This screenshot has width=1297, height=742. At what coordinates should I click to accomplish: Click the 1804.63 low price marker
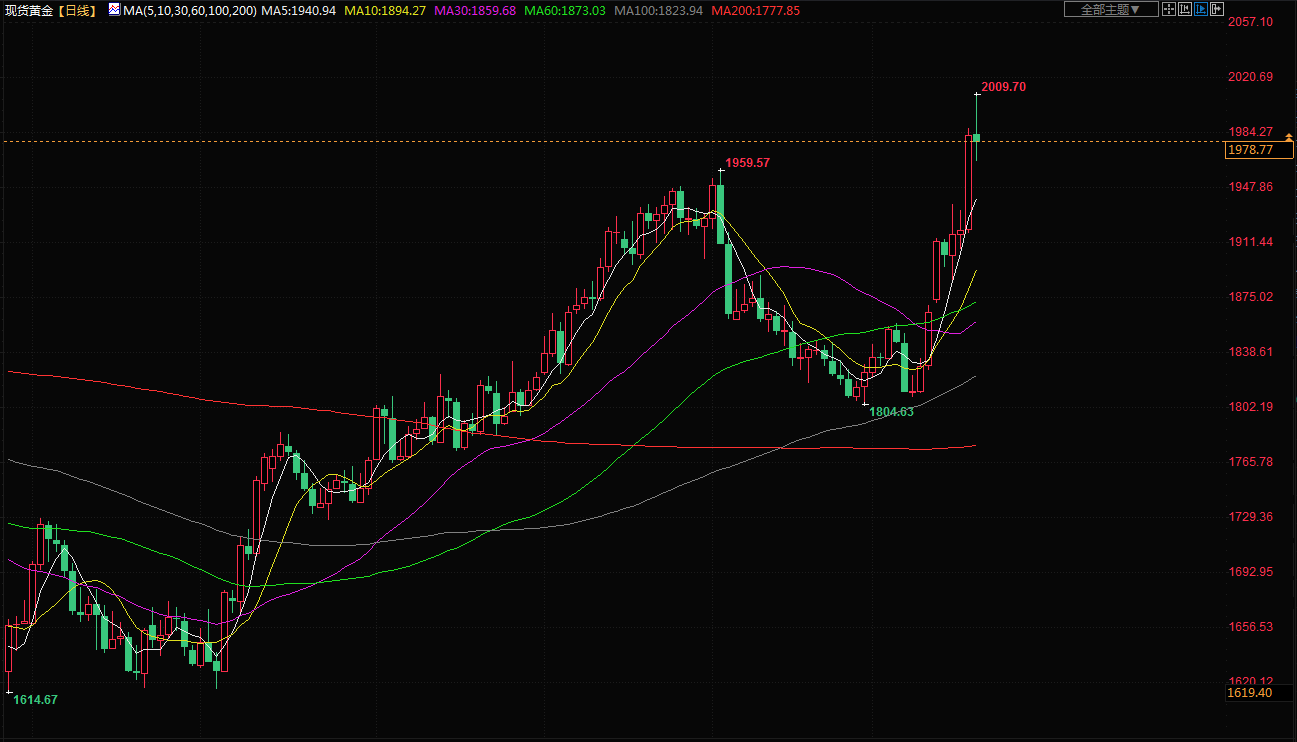(891, 412)
